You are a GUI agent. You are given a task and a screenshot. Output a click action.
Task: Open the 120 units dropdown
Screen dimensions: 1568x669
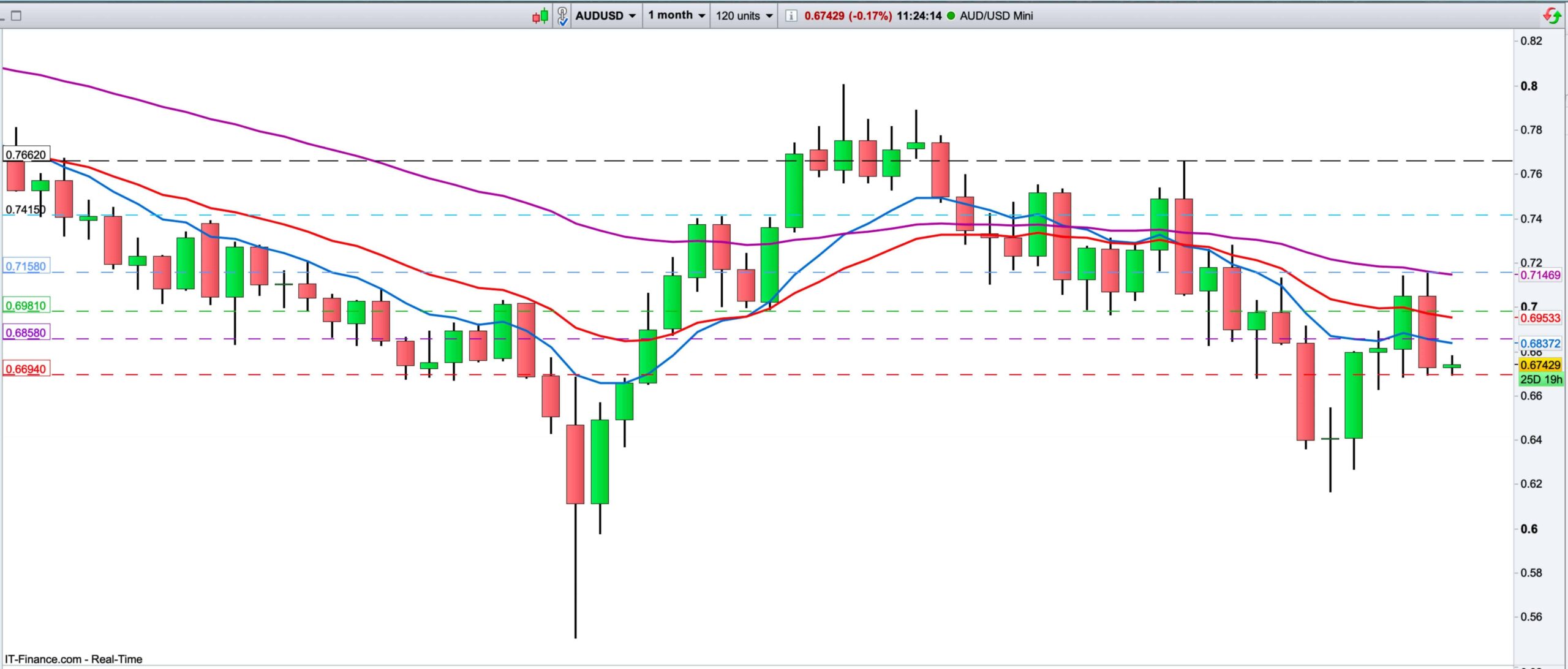(744, 16)
